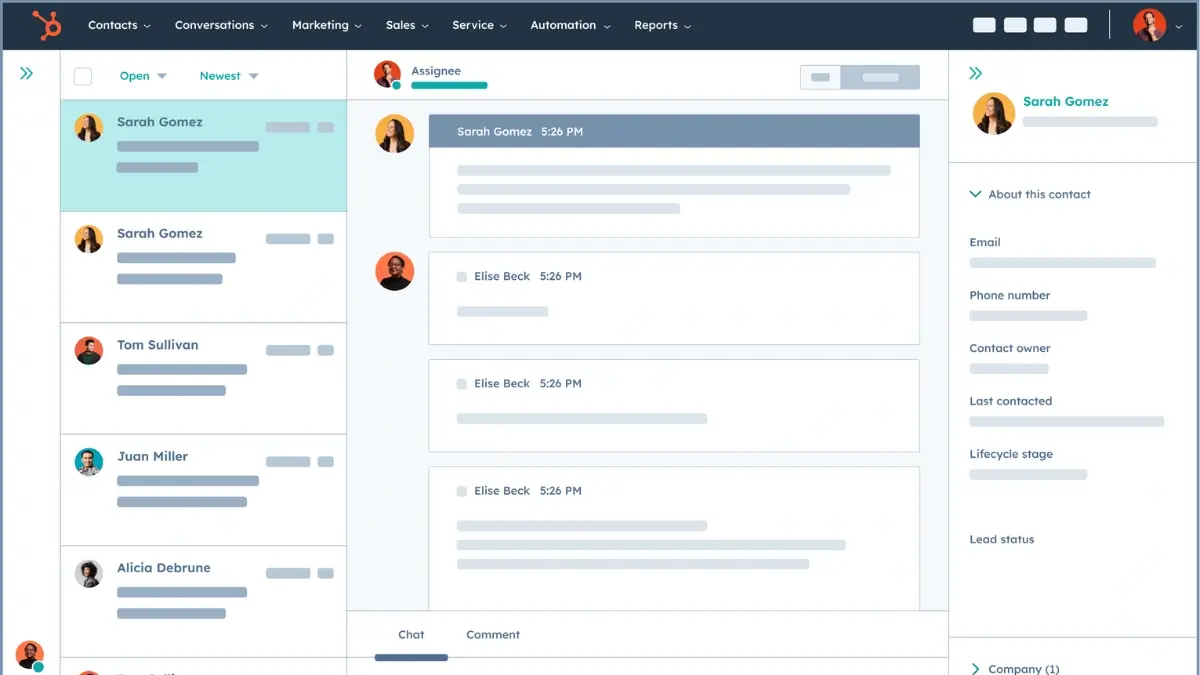
Task: Click the Contact owner field label
Action: tap(1010, 348)
